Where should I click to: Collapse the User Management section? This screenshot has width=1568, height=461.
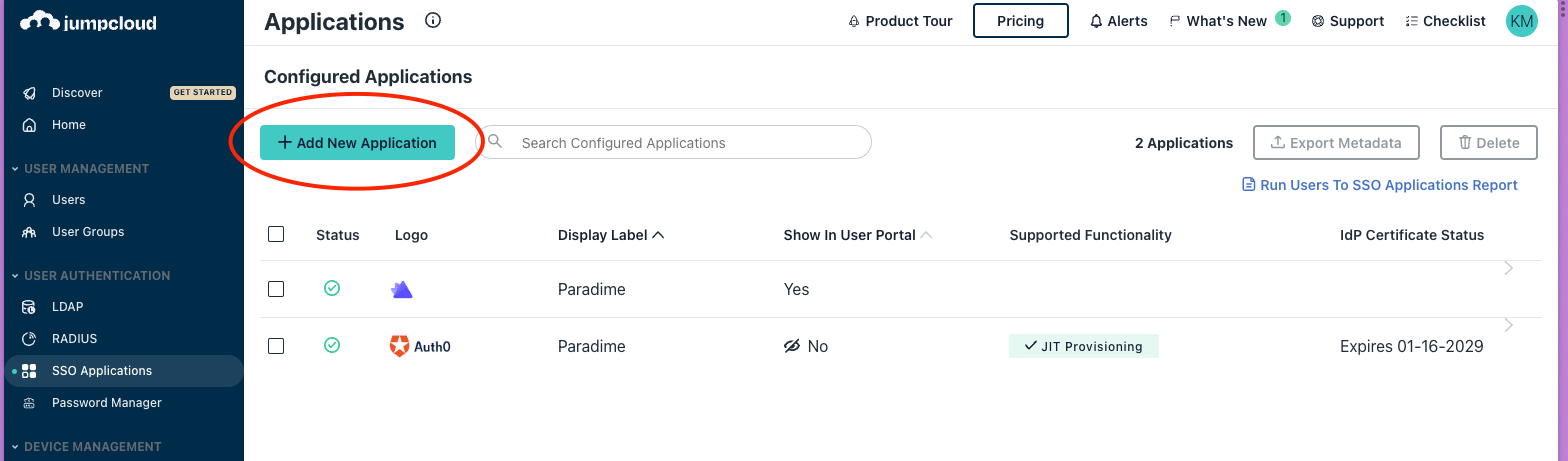(x=80, y=169)
